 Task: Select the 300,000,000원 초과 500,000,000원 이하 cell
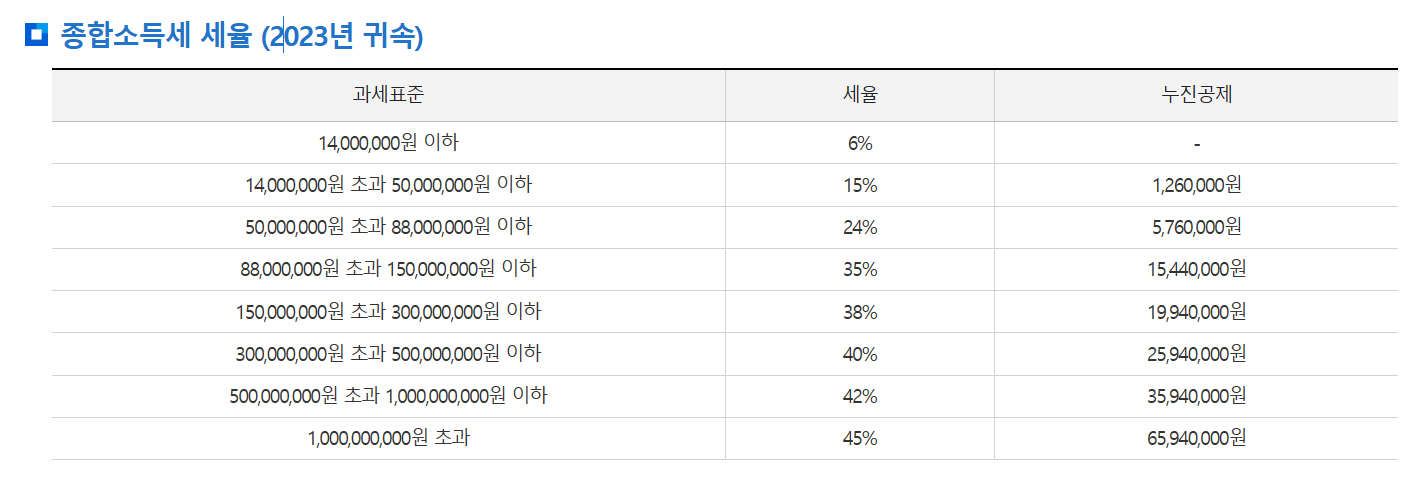[x=388, y=354]
